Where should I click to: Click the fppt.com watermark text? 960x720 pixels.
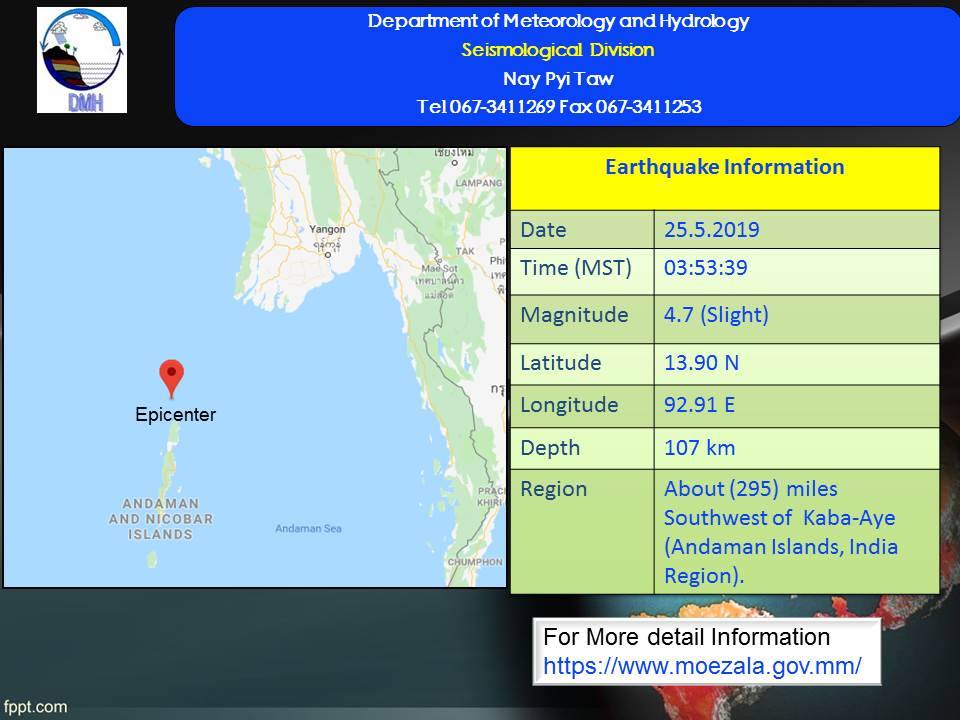coord(35,707)
